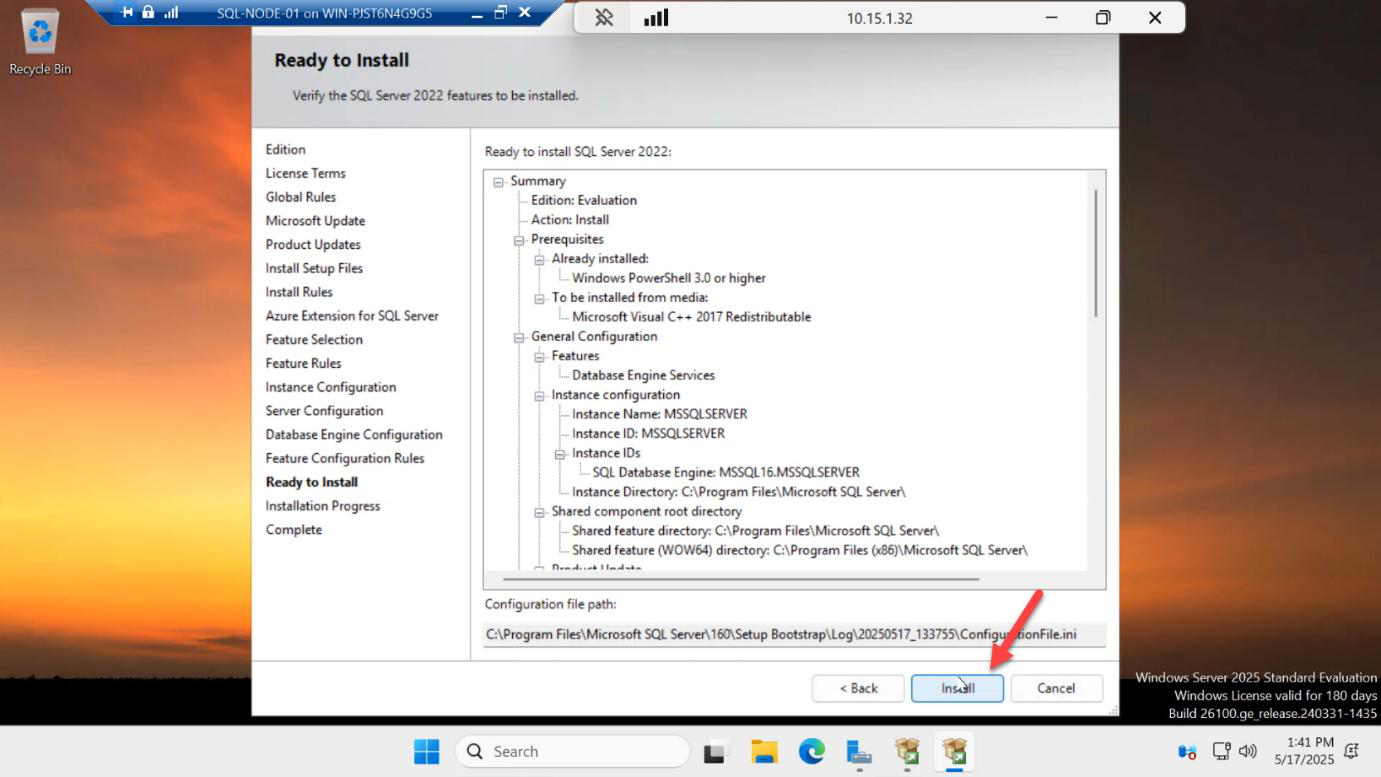1381x777 pixels.
Task: Select 'Windows PowerShell 3.0 or higher' row
Action: coord(669,278)
